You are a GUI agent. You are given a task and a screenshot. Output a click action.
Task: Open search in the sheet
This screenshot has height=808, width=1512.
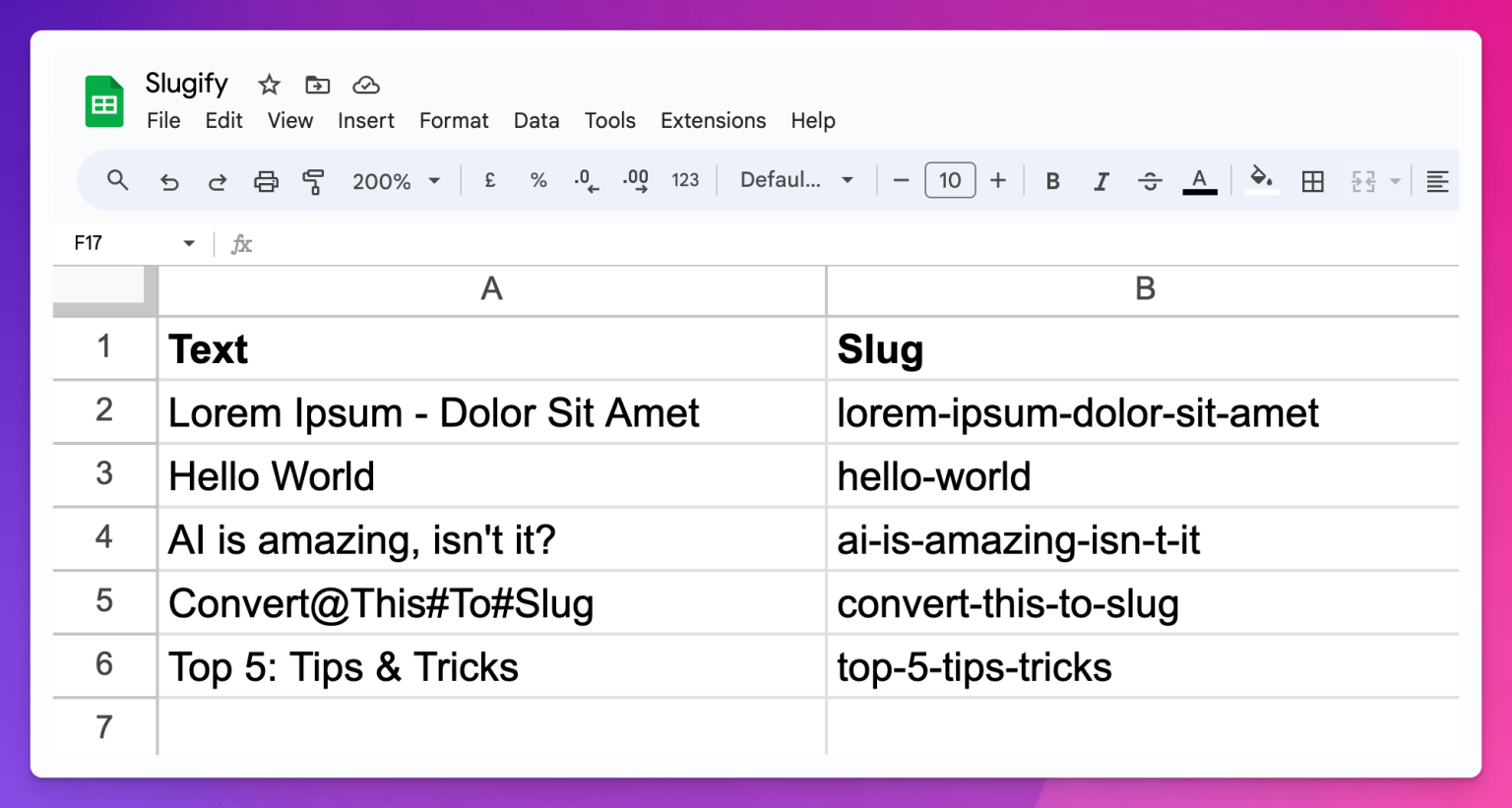(117, 181)
